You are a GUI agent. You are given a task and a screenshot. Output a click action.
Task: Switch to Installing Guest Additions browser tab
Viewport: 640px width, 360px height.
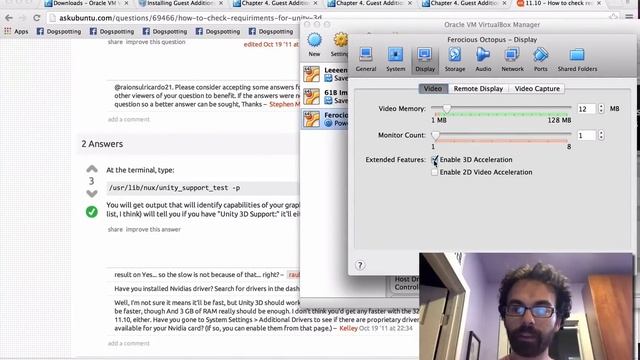[181, 4]
